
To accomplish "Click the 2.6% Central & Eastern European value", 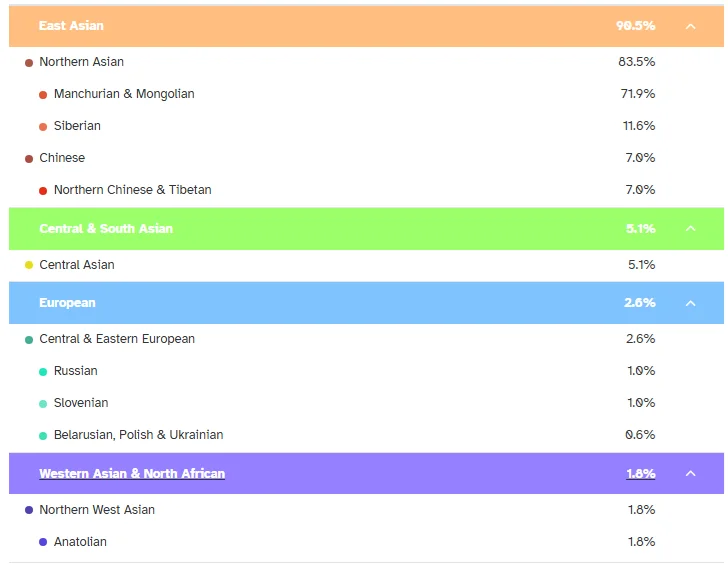I will pos(641,339).
